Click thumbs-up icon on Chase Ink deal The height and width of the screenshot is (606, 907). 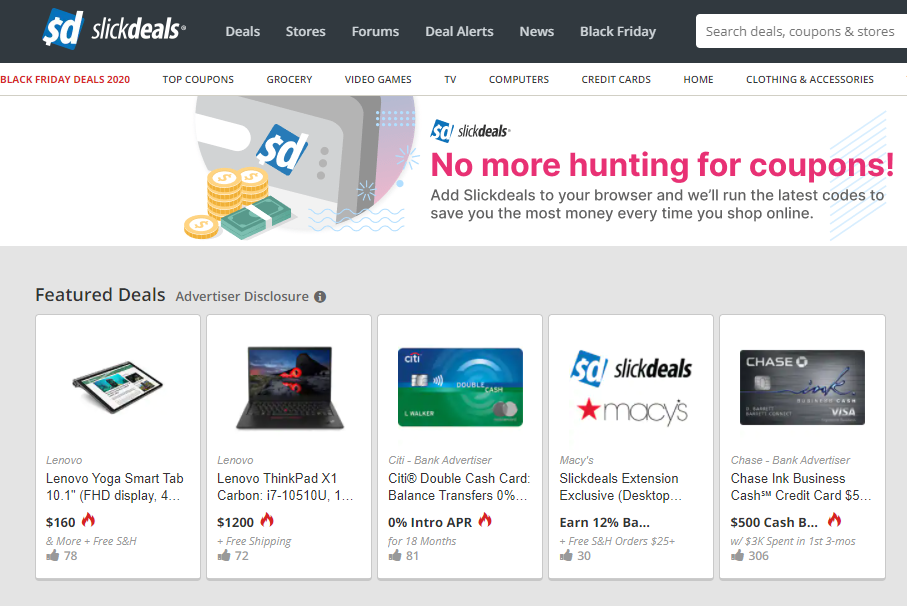(x=738, y=556)
